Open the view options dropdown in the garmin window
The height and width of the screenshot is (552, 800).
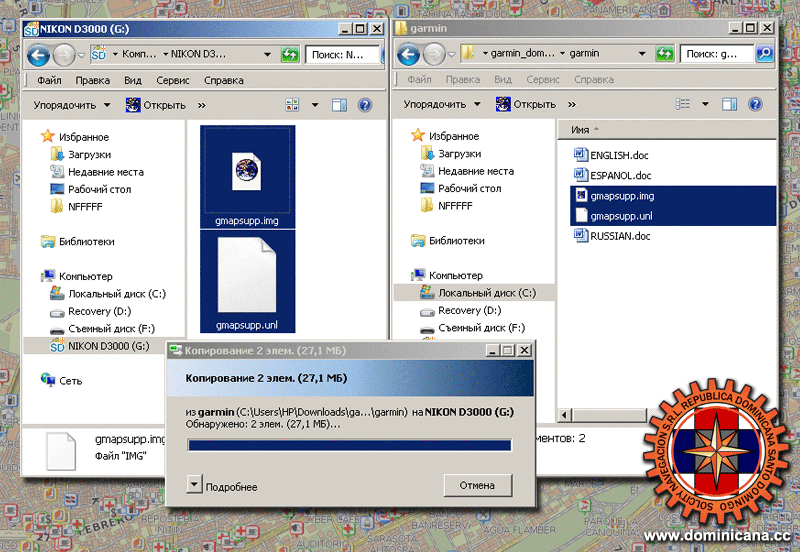704,104
